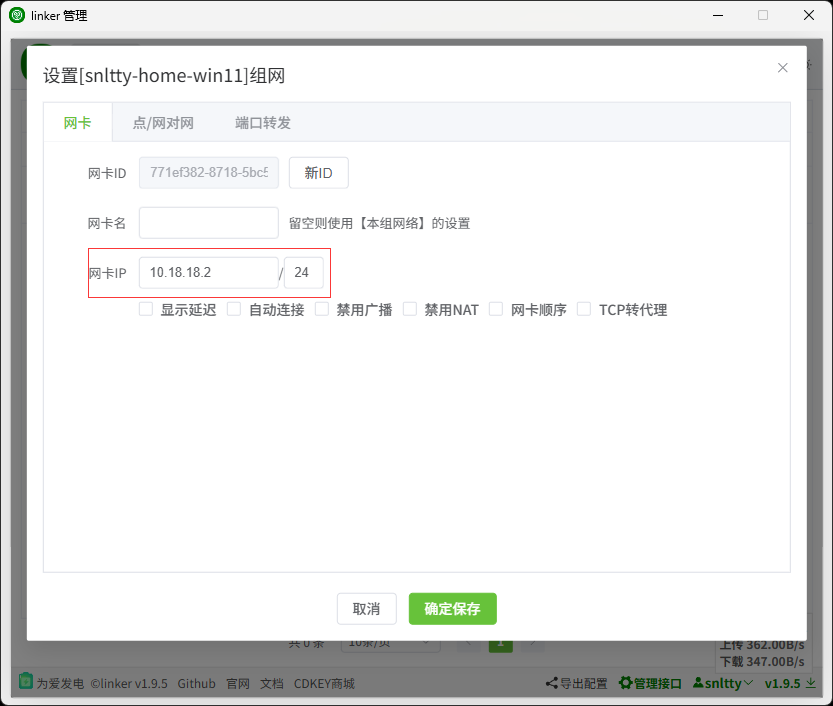Toggle the 自动连接 checkbox
The image size is (833, 706).
click(x=234, y=309)
